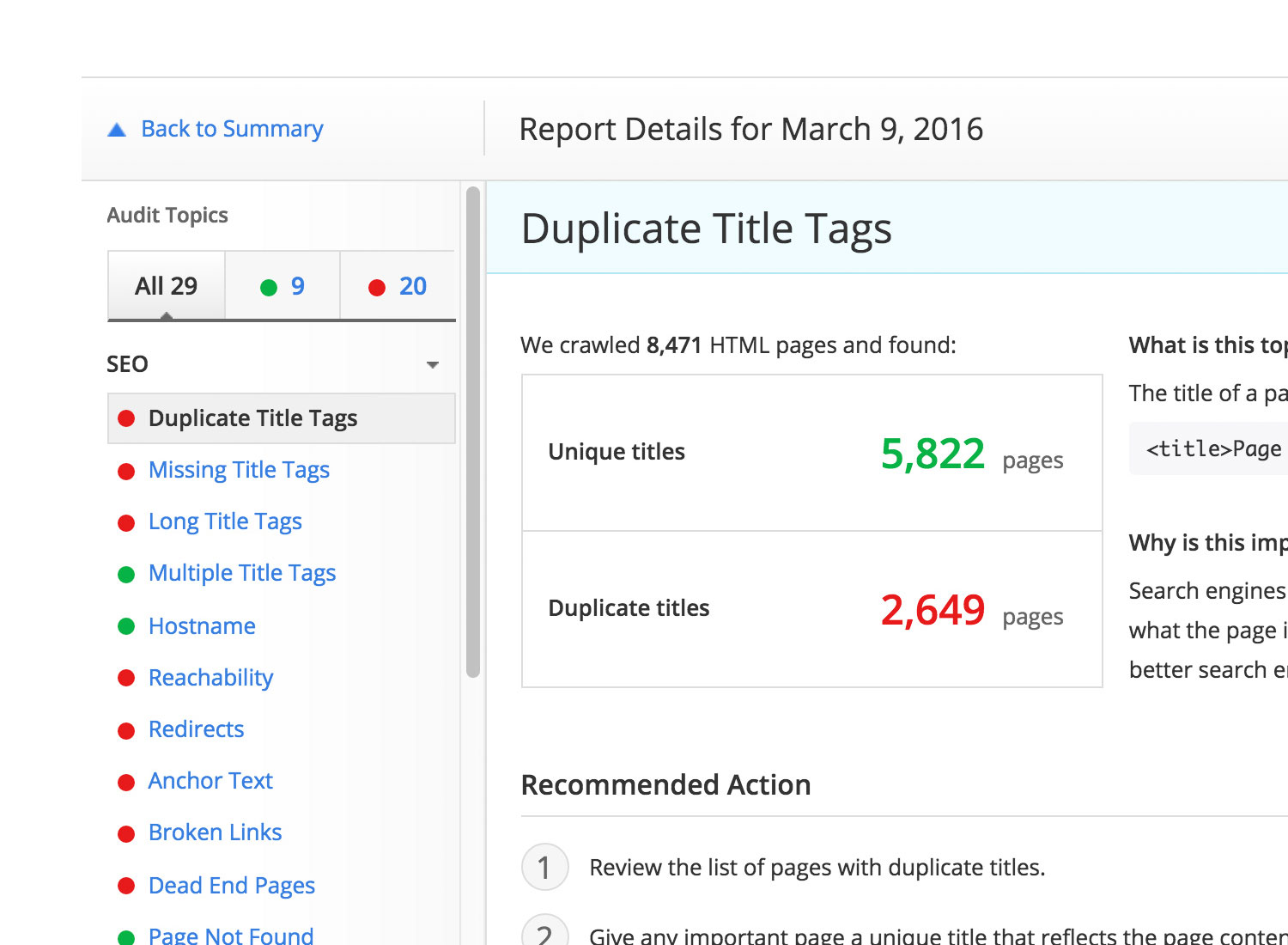
Task: Open the Anchor Text topic
Action: [210, 781]
